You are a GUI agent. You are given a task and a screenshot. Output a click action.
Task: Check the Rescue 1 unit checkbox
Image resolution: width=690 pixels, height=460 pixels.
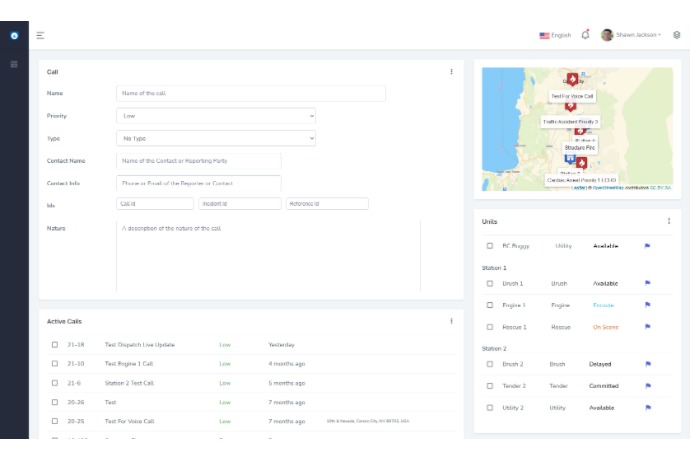(490, 327)
